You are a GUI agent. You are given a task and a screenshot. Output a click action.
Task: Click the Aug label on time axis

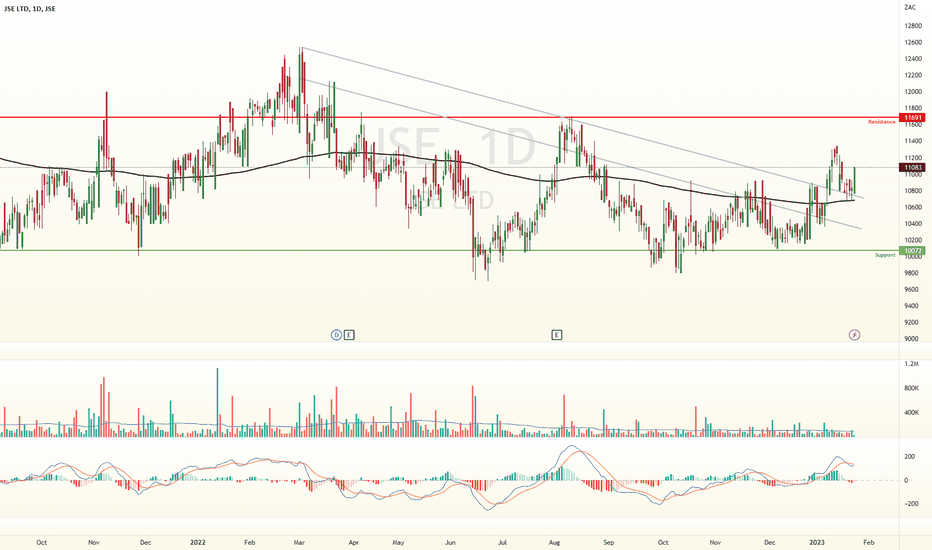[555, 542]
